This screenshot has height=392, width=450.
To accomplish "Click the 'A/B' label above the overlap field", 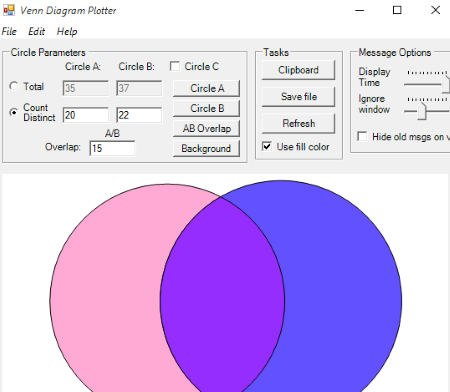I will pyautogui.click(x=112, y=134).
